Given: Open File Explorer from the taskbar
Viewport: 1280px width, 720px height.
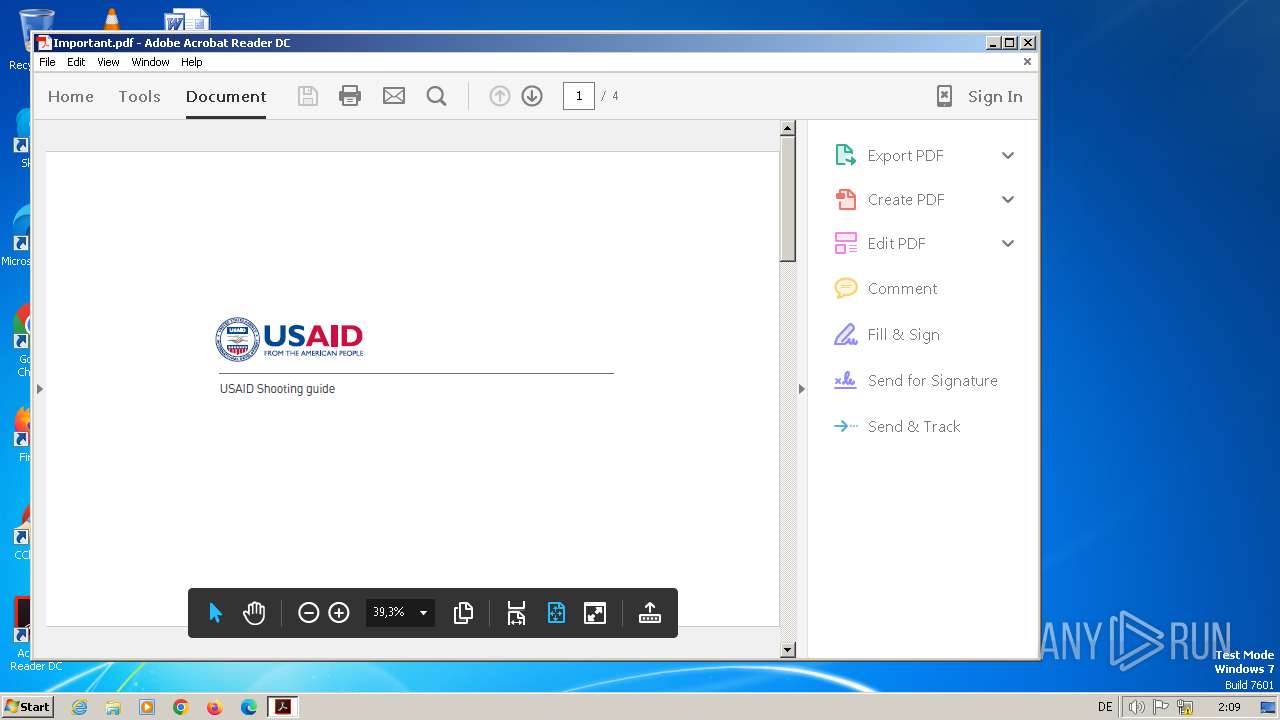Looking at the screenshot, I should pos(113,707).
